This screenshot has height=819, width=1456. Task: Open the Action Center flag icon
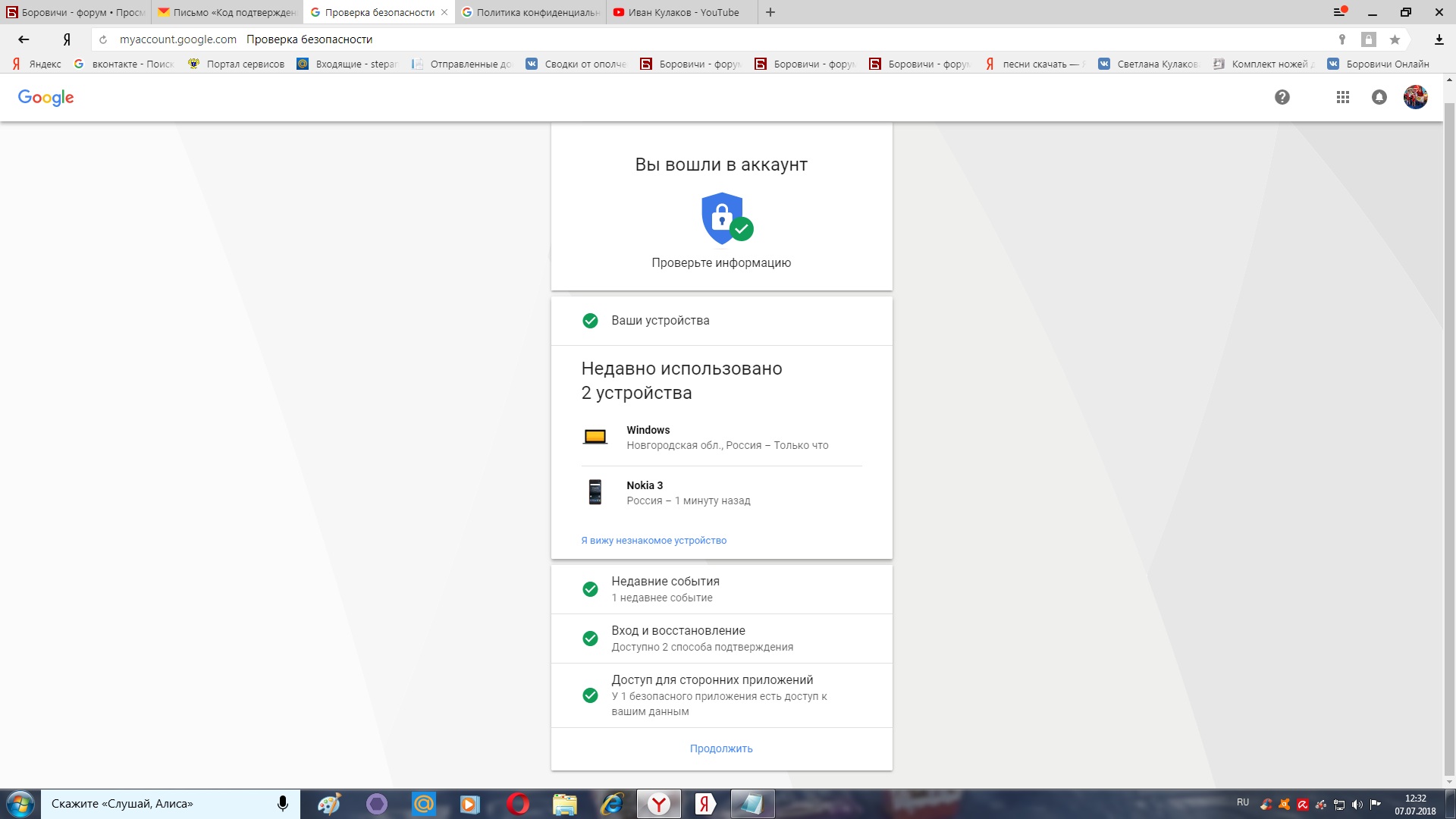coord(1376,805)
